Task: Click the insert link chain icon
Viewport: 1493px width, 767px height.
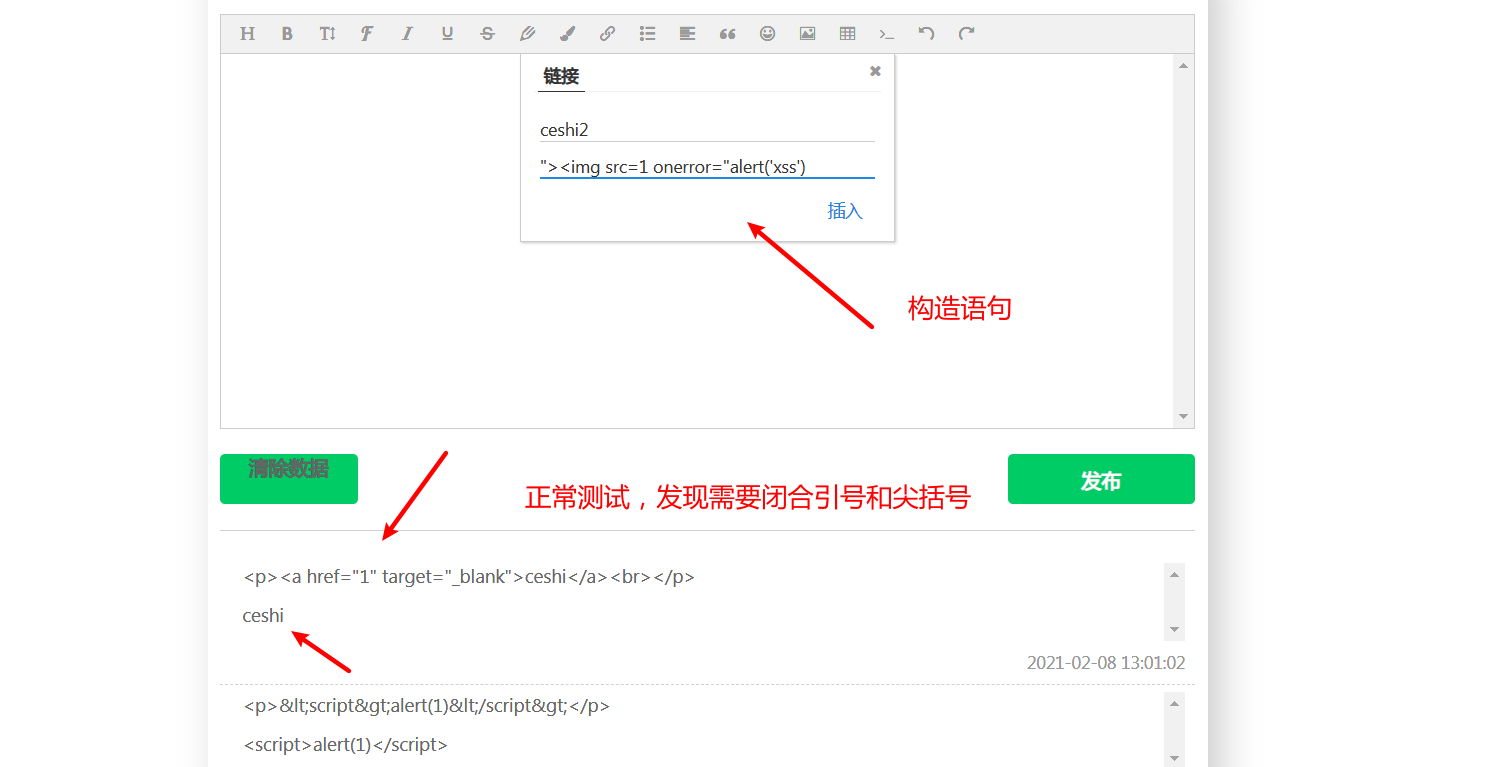Action: click(607, 34)
